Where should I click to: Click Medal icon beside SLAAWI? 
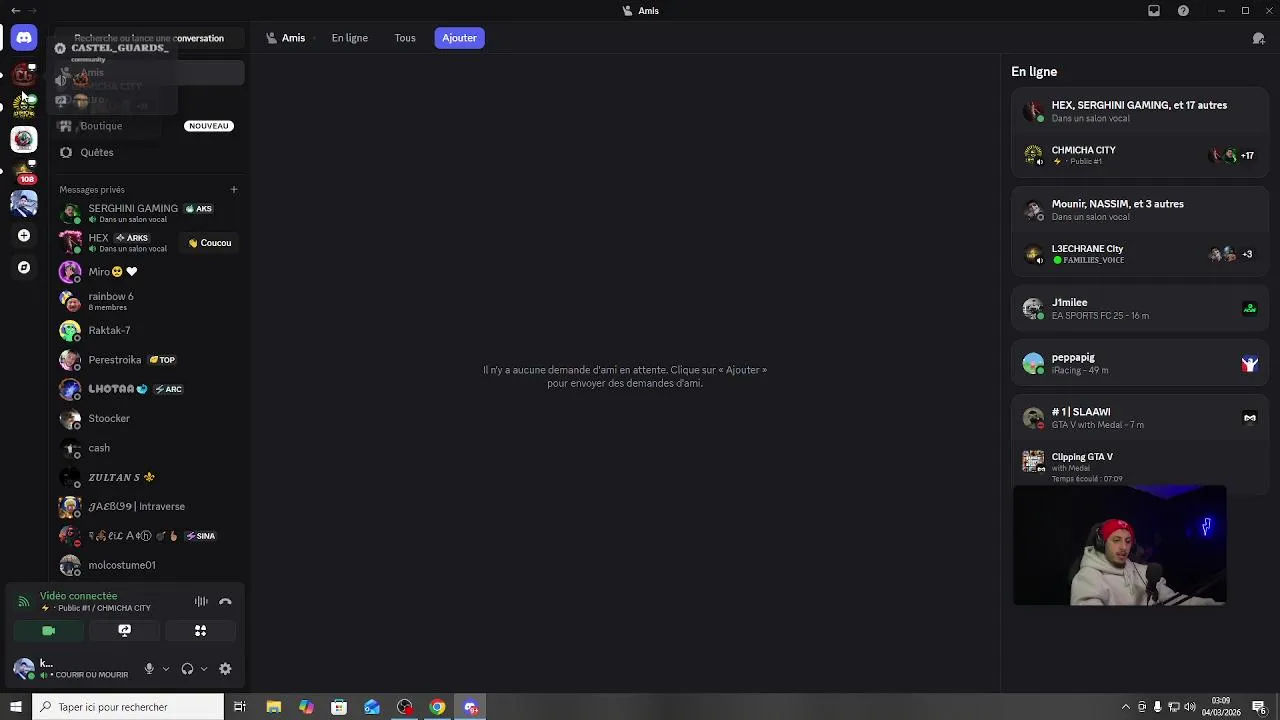tap(1249, 418)
